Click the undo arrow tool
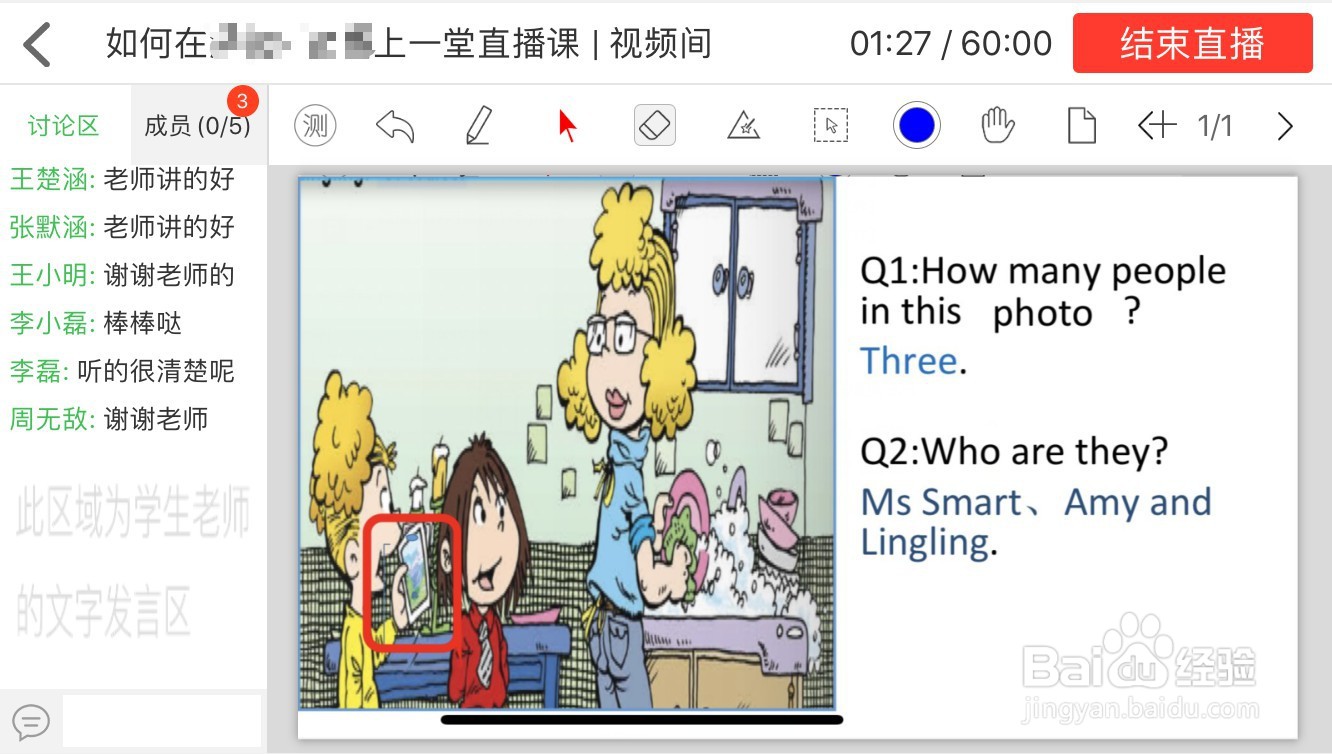 pos(395,126)
